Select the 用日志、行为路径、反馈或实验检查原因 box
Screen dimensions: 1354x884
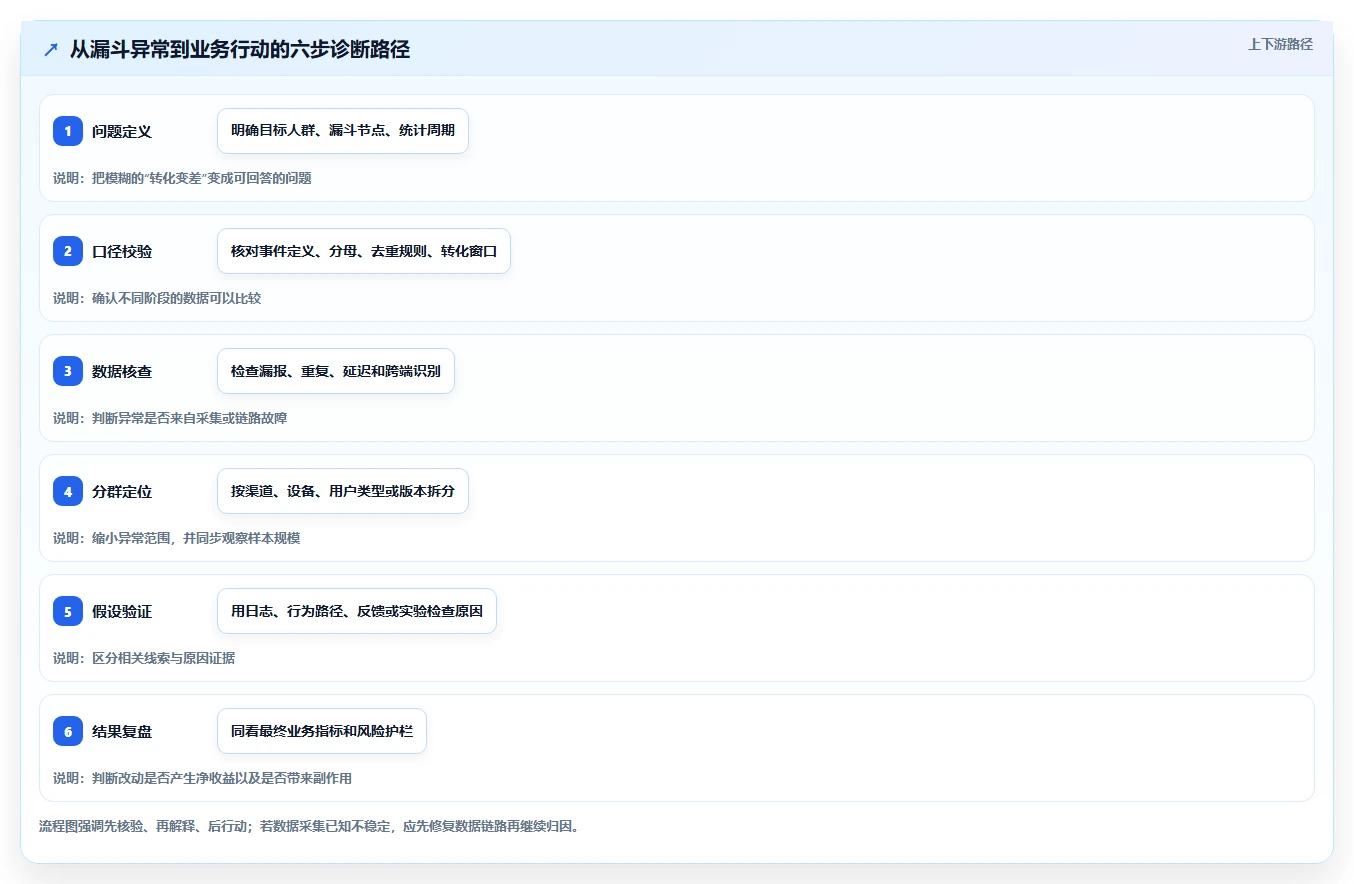click(357, 611)
